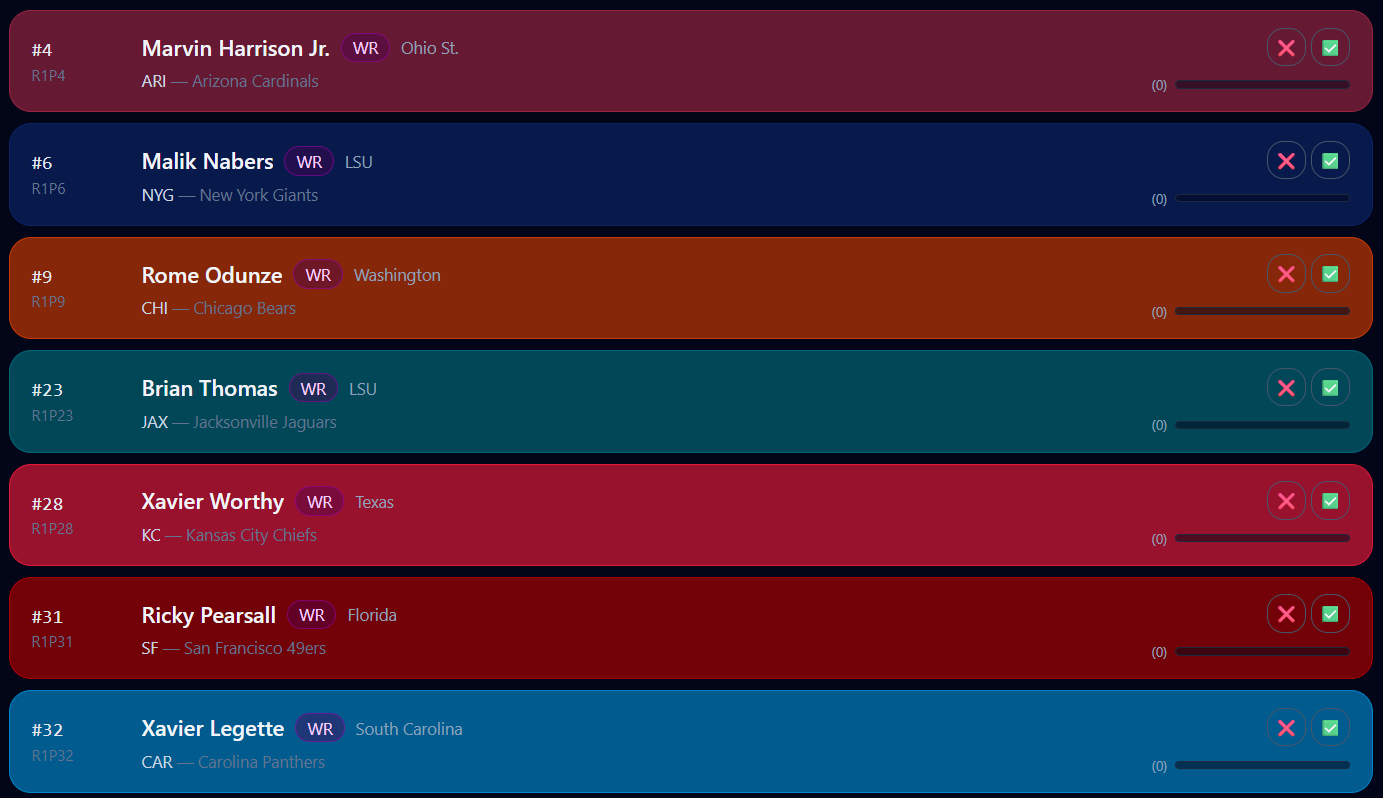Reject Xavier Worthy with the X icon
Viewport: 1383px width, 798px height.
(x=1286, y=501)
